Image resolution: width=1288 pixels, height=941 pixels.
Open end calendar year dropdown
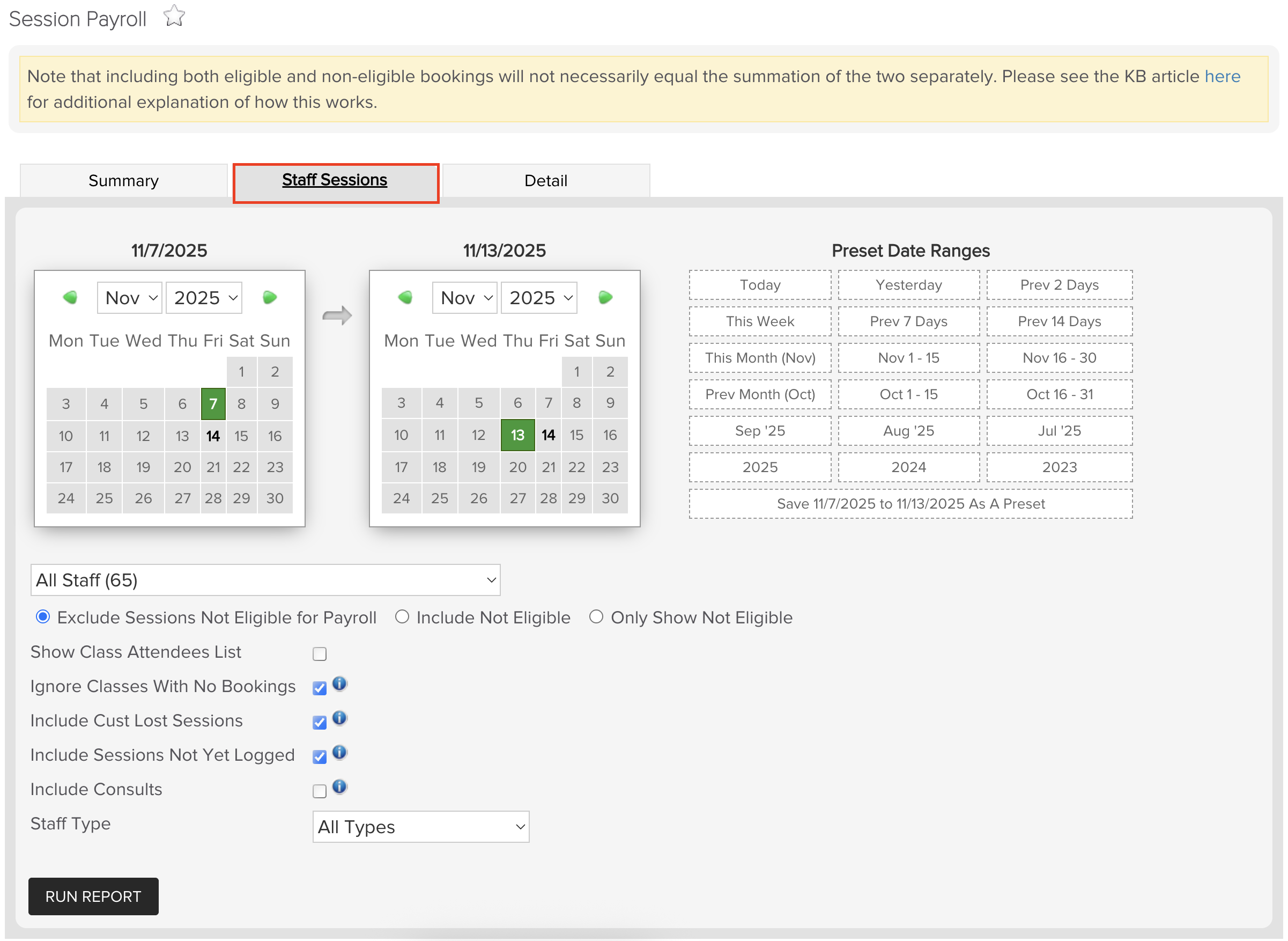539,298
